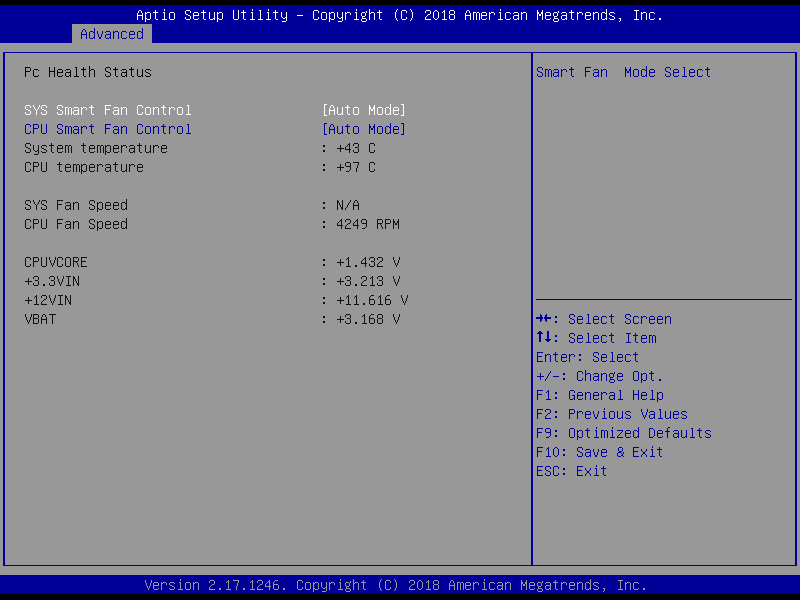The image size is (800, 600).
Task: Click the up-down arrows Select Item hint
Action: click(x=596, y=338)
